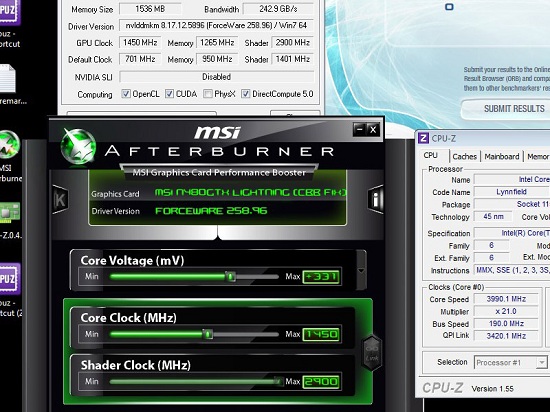Viewport: 550px width, 412px height.
Task: Click the GPU-Z Close button
Action: [295, 114]
